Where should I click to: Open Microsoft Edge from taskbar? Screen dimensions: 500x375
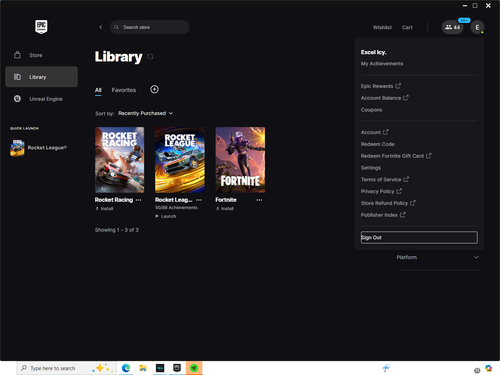126,368
